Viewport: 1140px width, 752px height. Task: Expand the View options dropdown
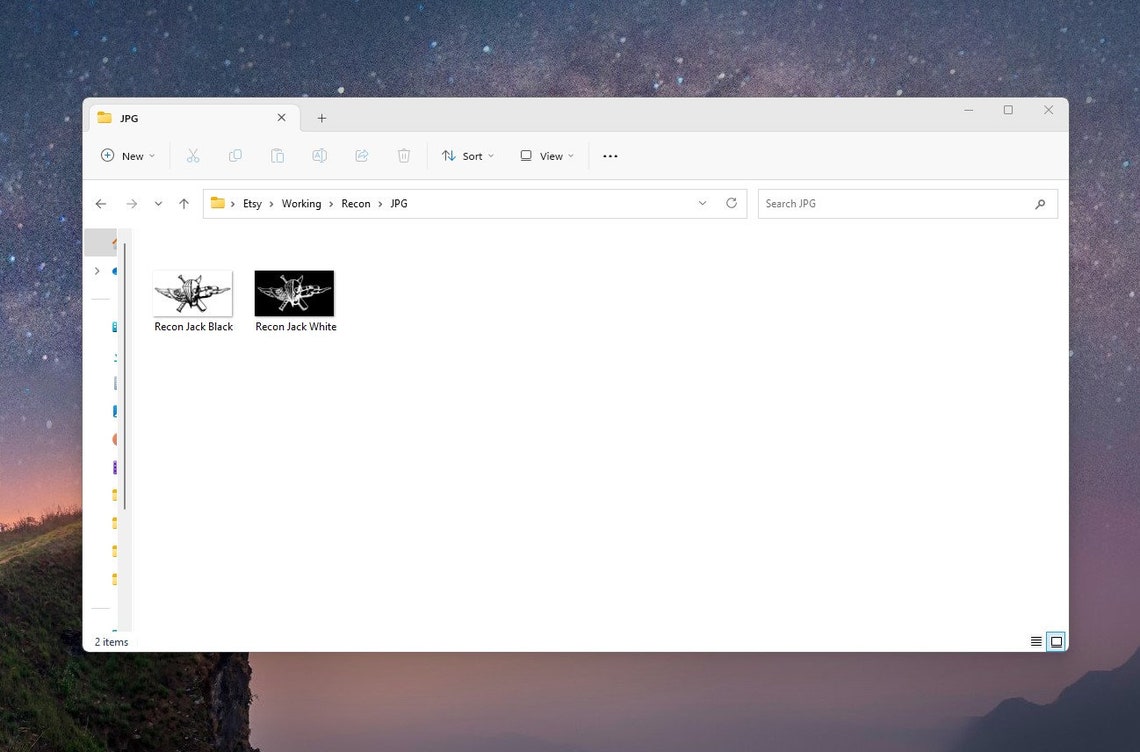547,156
